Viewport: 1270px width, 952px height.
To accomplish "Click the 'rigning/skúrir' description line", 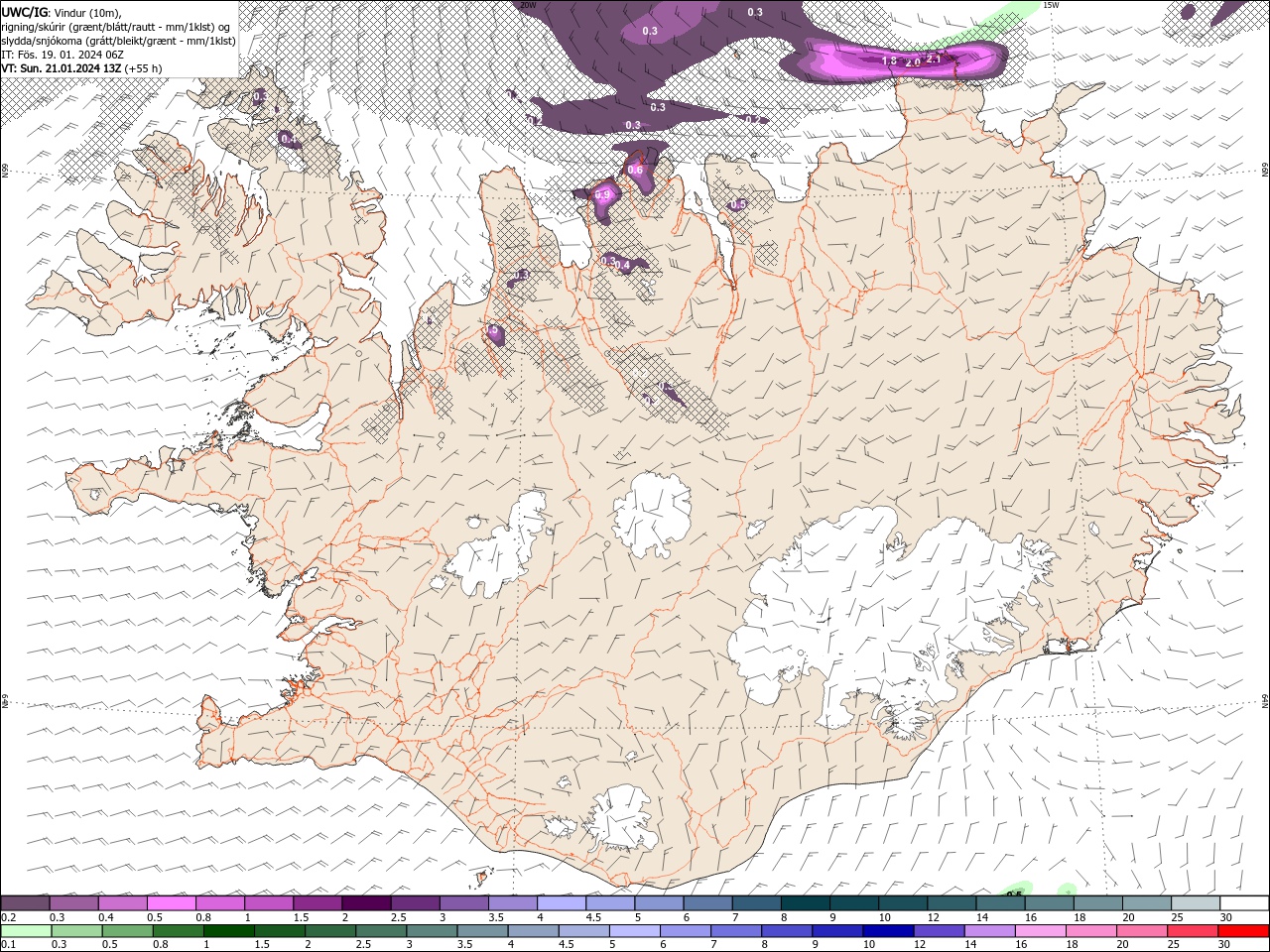I will click(116, 27).
